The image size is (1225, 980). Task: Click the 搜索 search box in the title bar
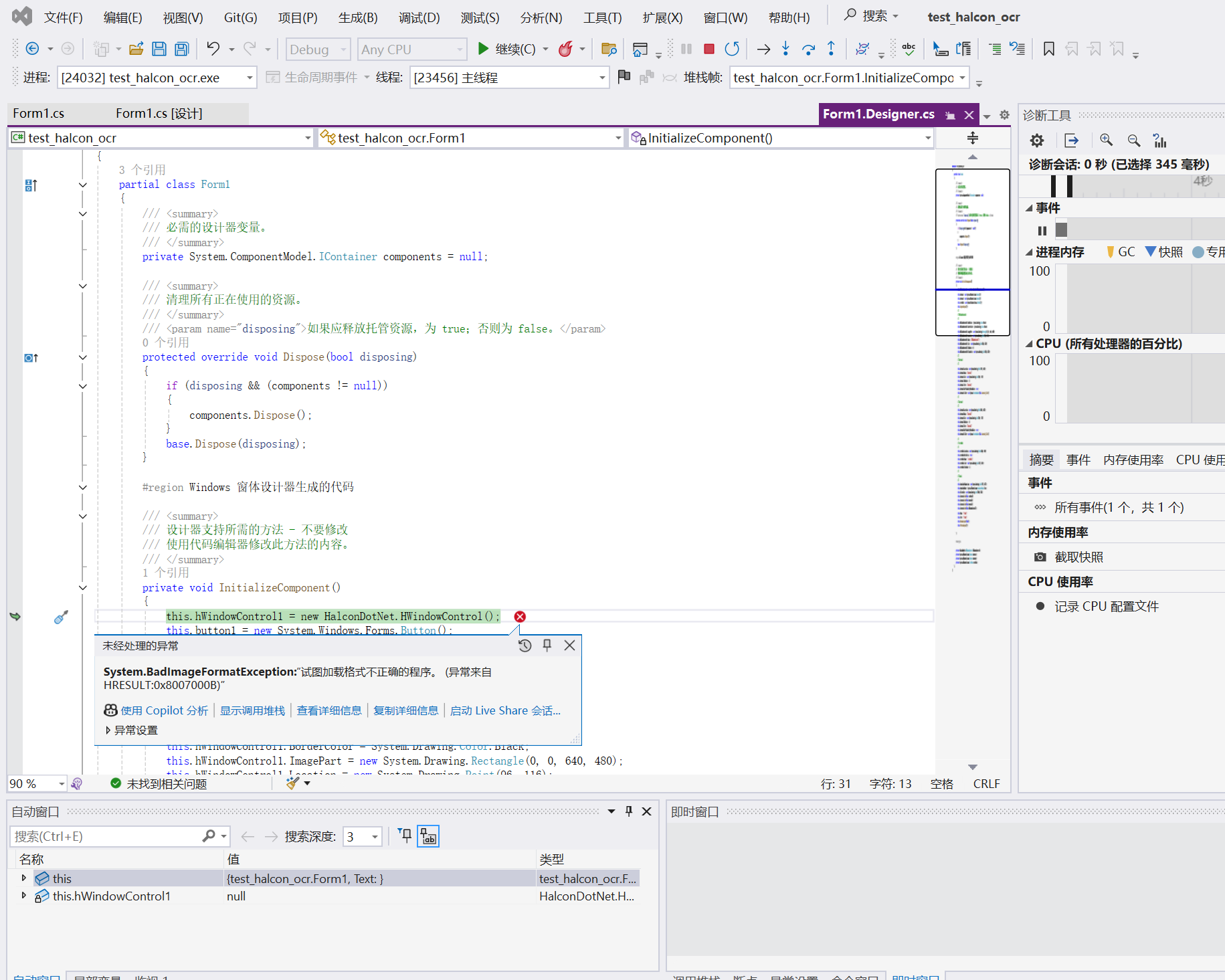tap(872, 16)
